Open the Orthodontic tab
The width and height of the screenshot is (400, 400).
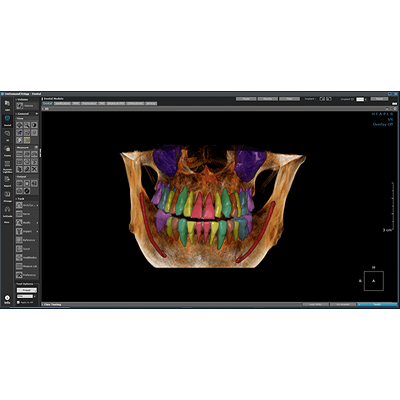pyautogui.click(x=135, y=103)
